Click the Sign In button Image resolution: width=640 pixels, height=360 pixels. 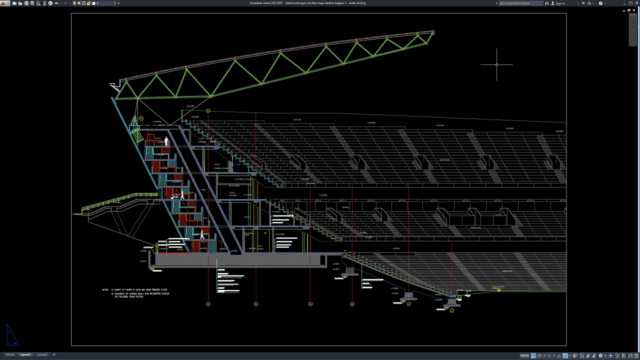click(x=558, y=3)
